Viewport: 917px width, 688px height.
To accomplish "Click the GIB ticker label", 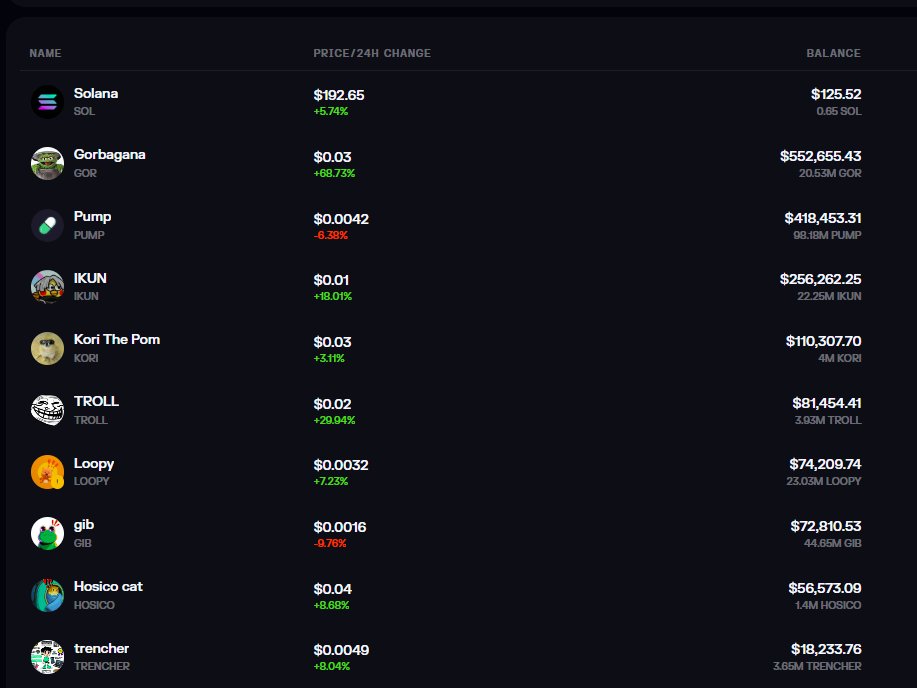I will (x=82, y=543).
